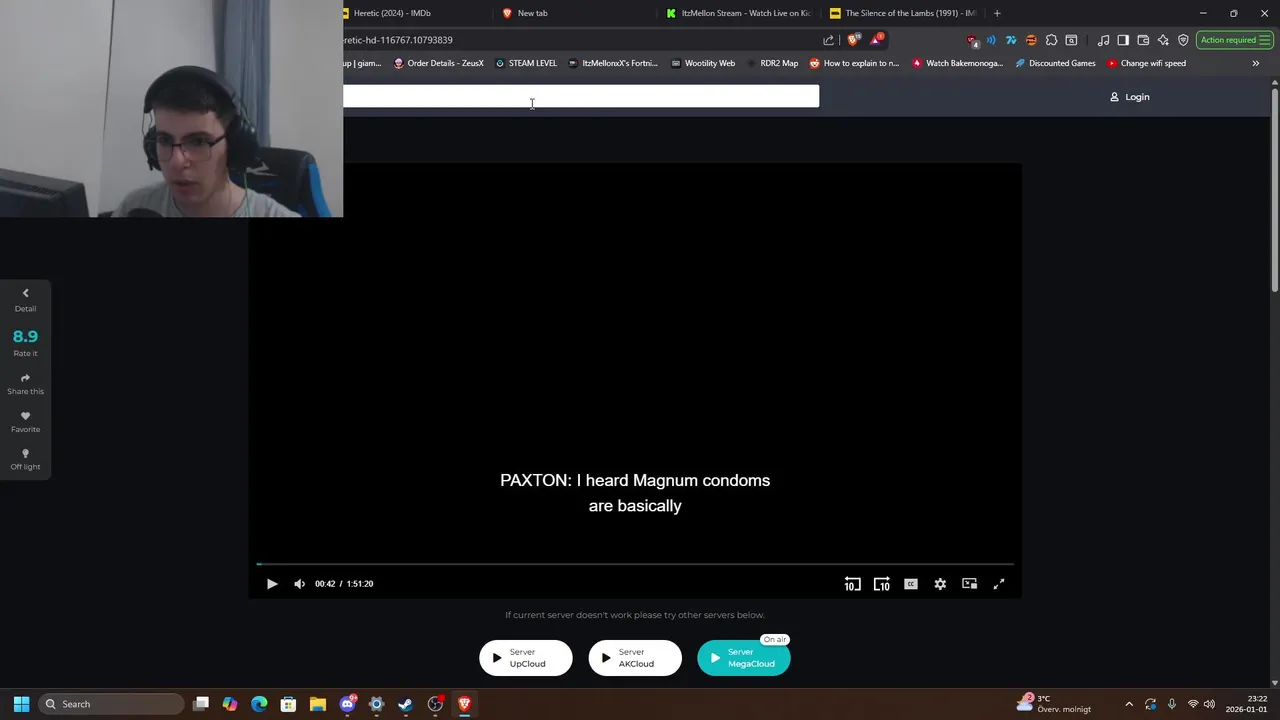Open ItzMellonxX's Fortni... bookmark
Viewport: 1280px width, 720px height.
point(613,63)
